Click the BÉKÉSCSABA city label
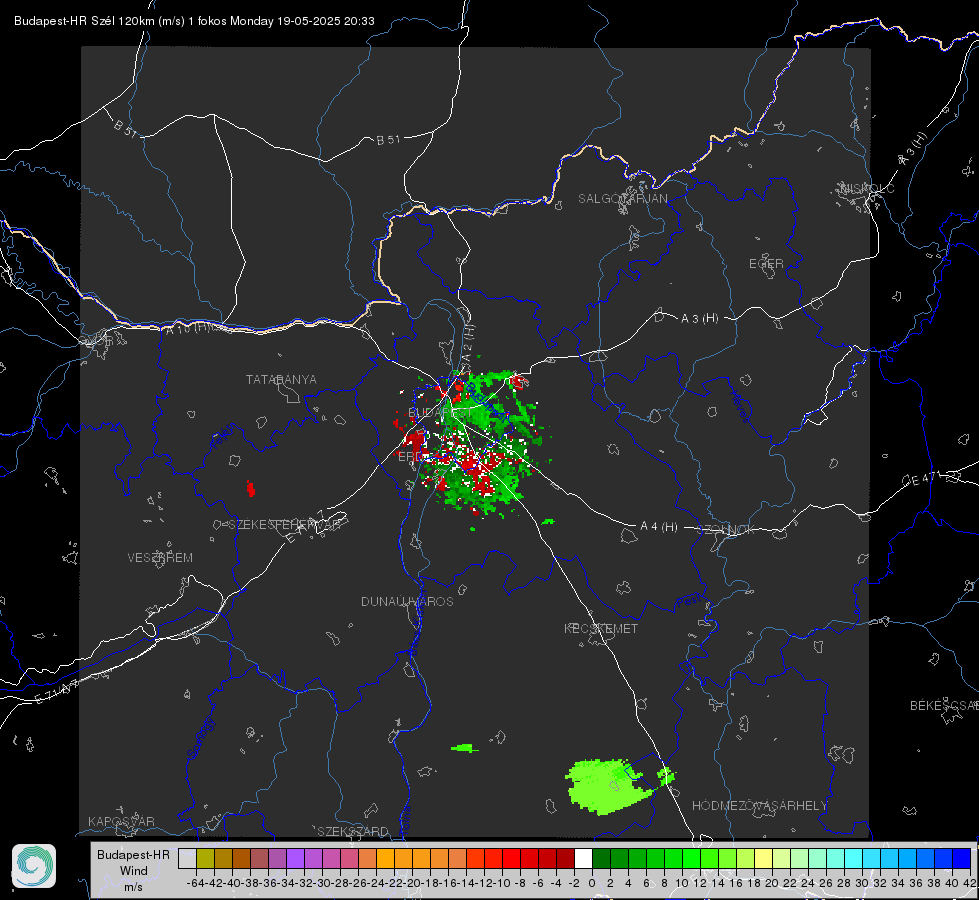Viewport: 979px width, 900px height. click(944, 705)
